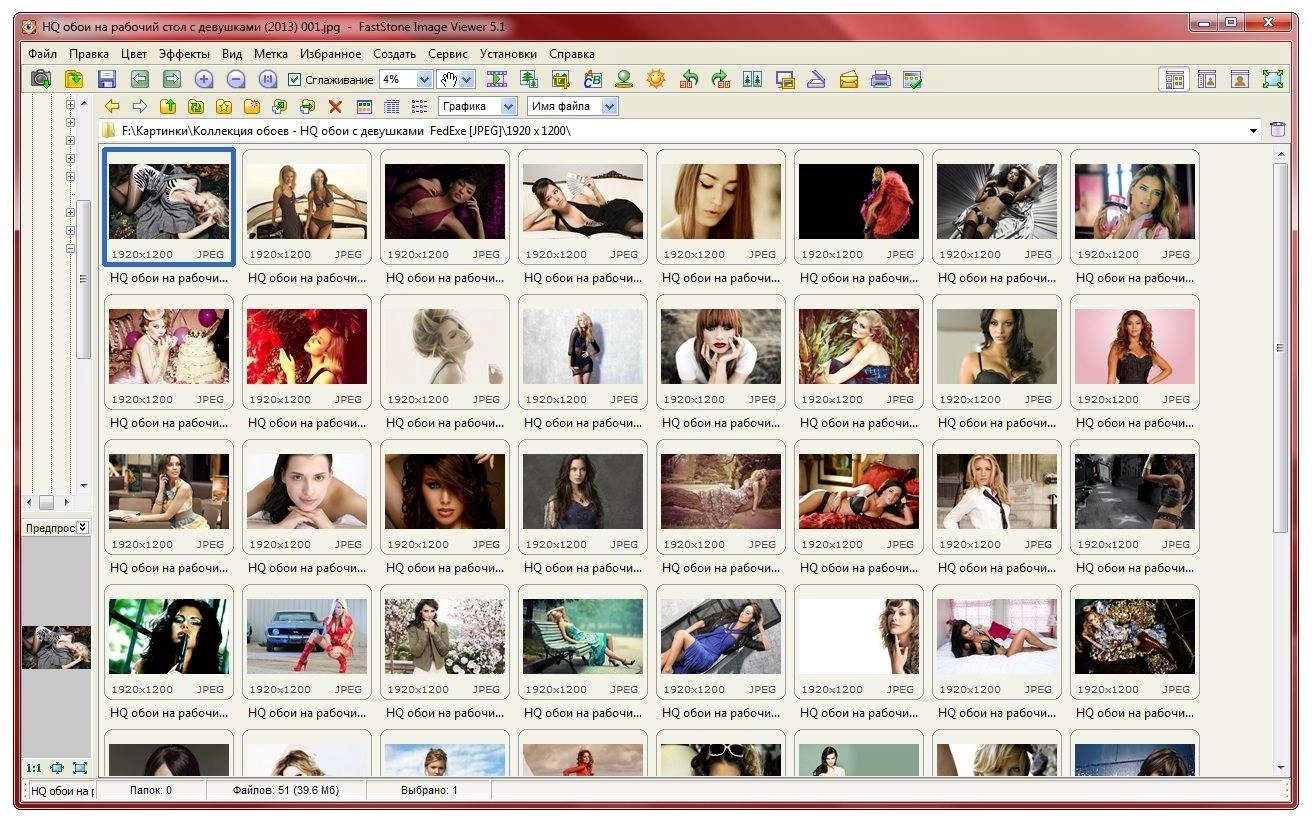The width and height of the screenshot is (1316, 829).
Task: Switch to list view mode icon
Action: [420, 106]
